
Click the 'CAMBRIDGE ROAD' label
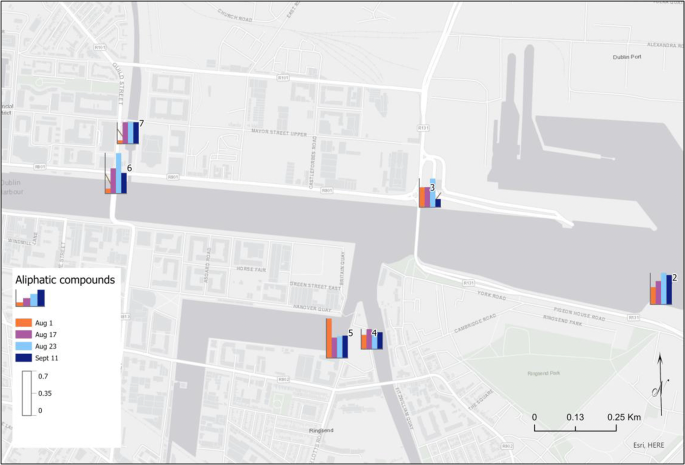coord(475,323)
